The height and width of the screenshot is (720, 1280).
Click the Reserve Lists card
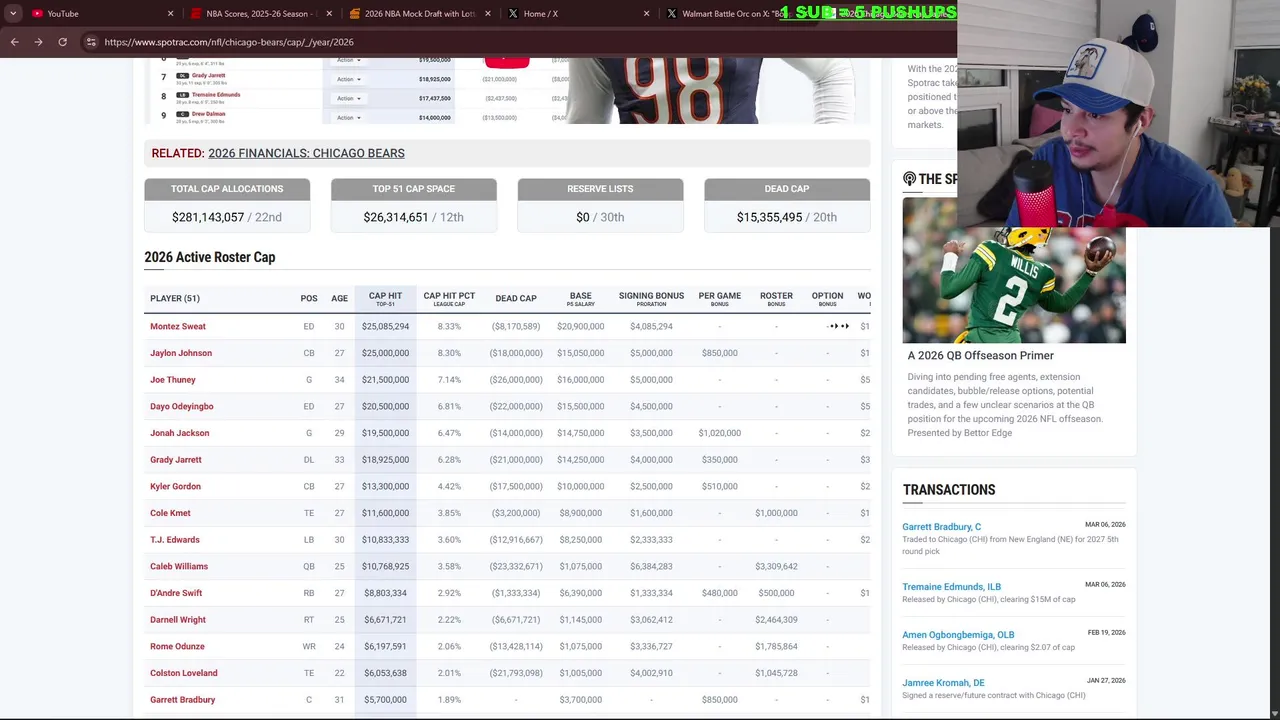[x=600, y=205]
